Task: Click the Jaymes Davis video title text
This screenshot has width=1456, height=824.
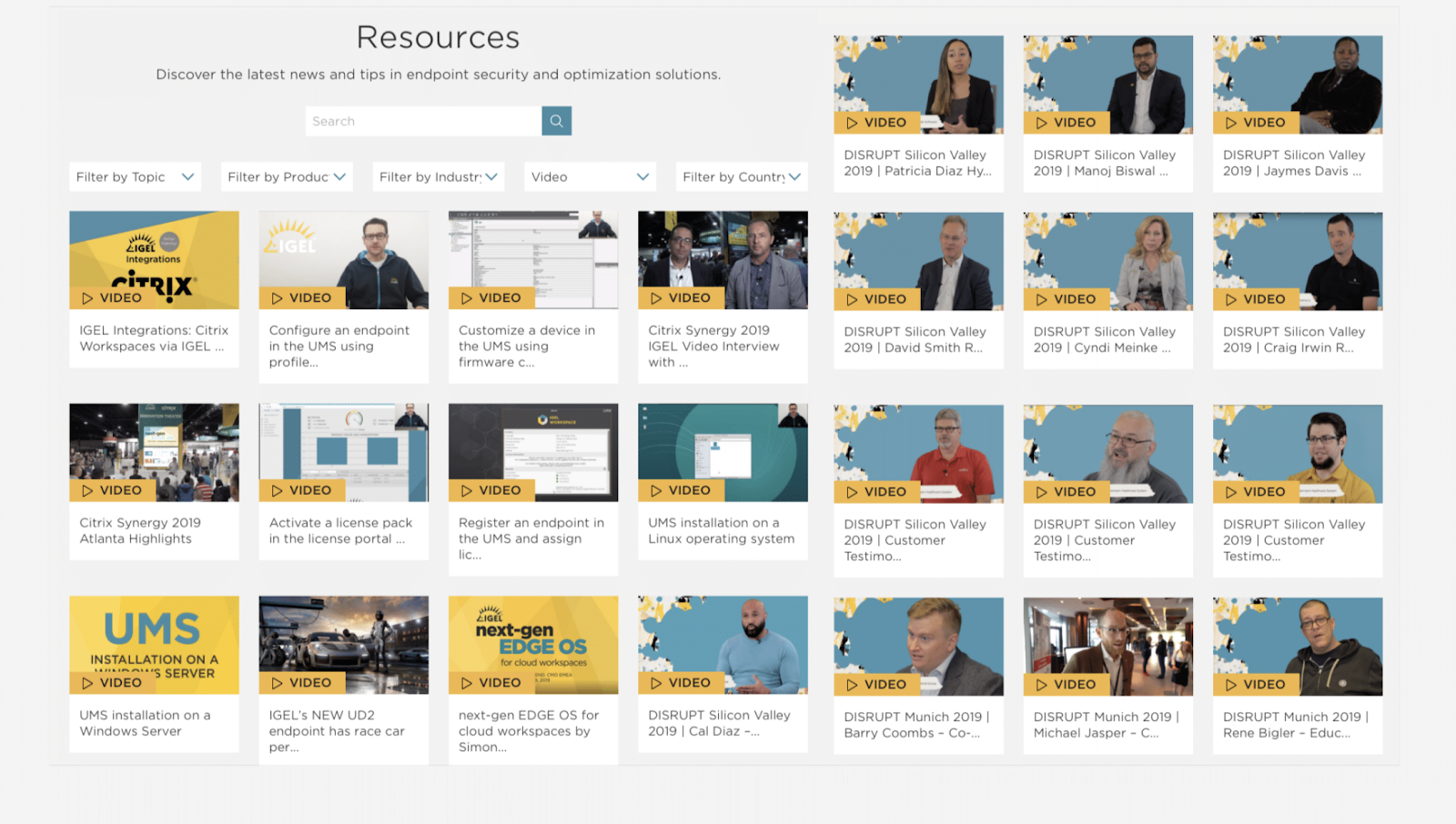Action: [1294, 163]
